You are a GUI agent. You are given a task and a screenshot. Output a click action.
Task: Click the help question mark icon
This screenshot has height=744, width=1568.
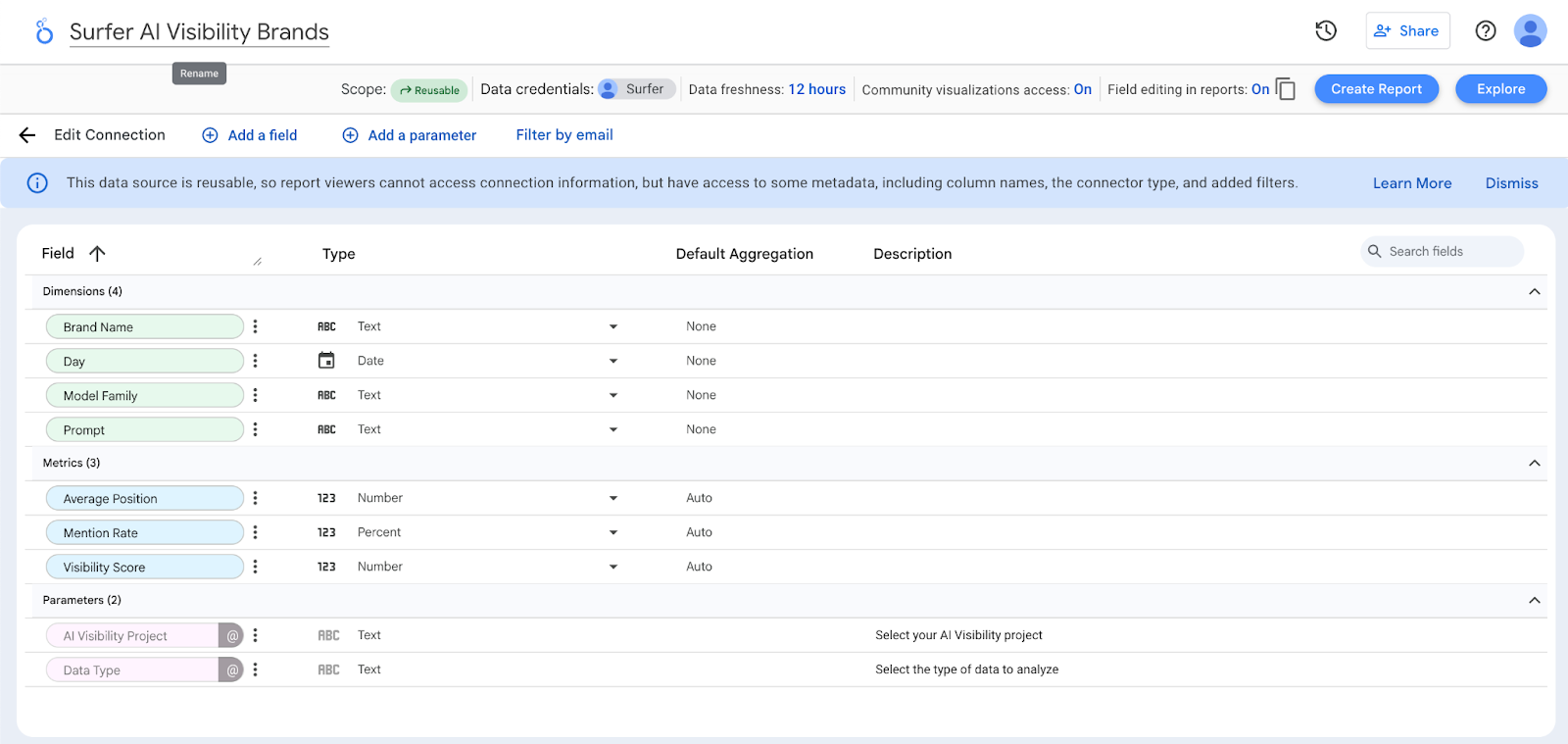pos(1486,31)
